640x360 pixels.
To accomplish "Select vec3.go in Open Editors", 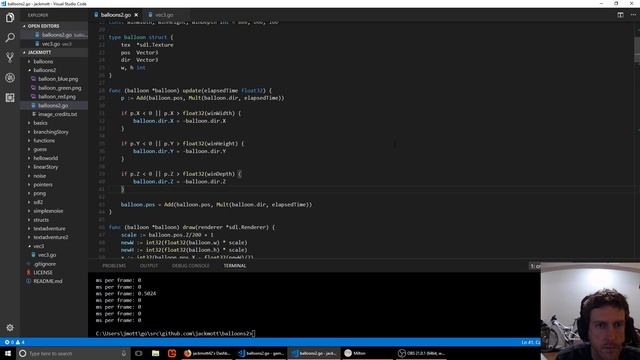I will (54, 44).
